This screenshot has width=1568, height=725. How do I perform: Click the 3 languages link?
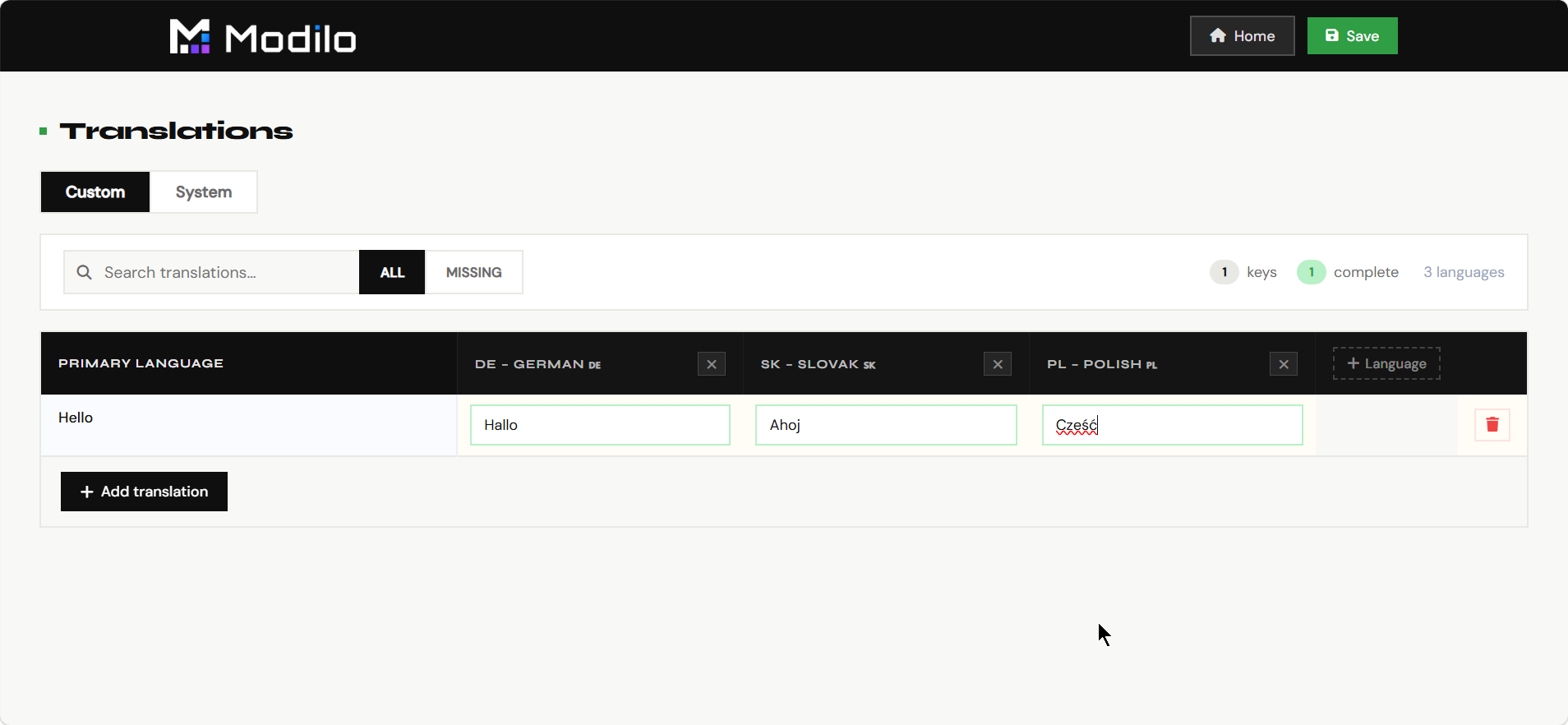point(1464,272)
